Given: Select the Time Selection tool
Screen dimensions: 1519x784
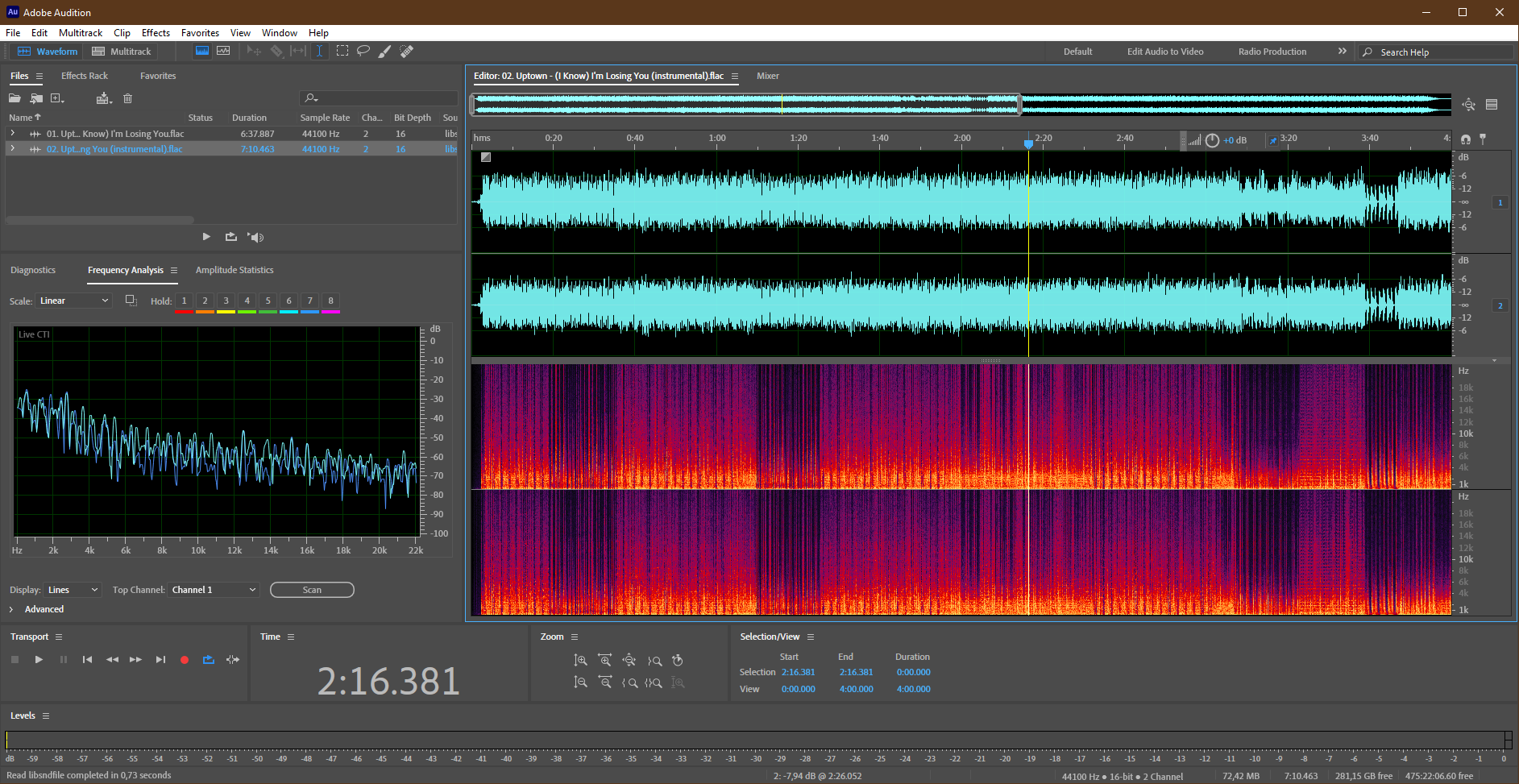Looking at the screenshot, I should 320,51.
